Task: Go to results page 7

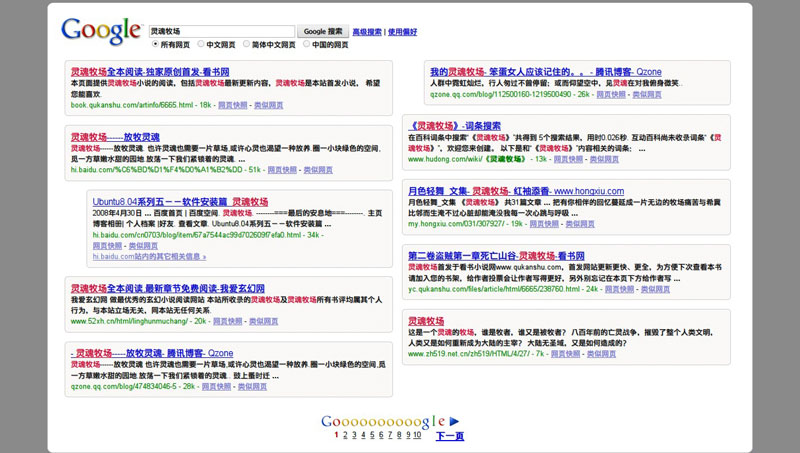Action: 390,435
